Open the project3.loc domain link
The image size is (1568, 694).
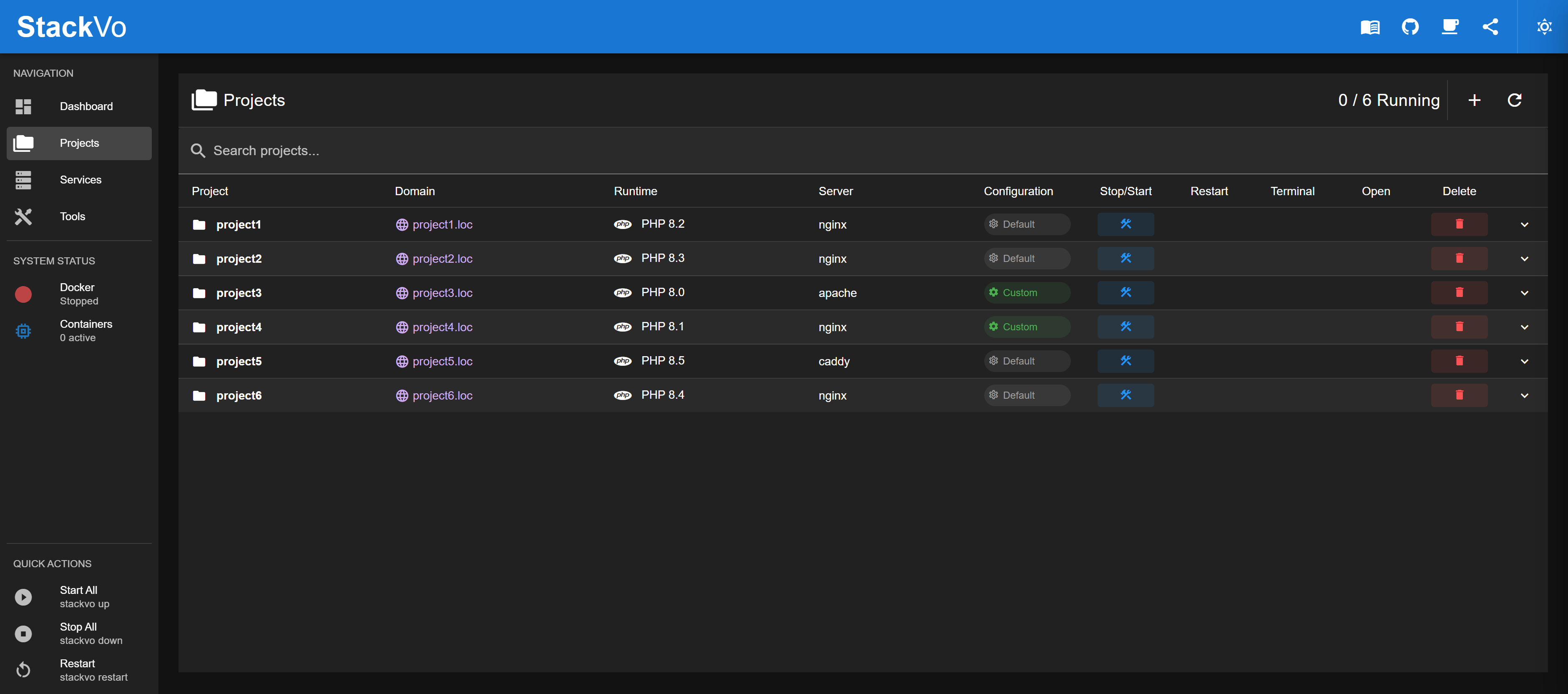(x=442, y=293)
